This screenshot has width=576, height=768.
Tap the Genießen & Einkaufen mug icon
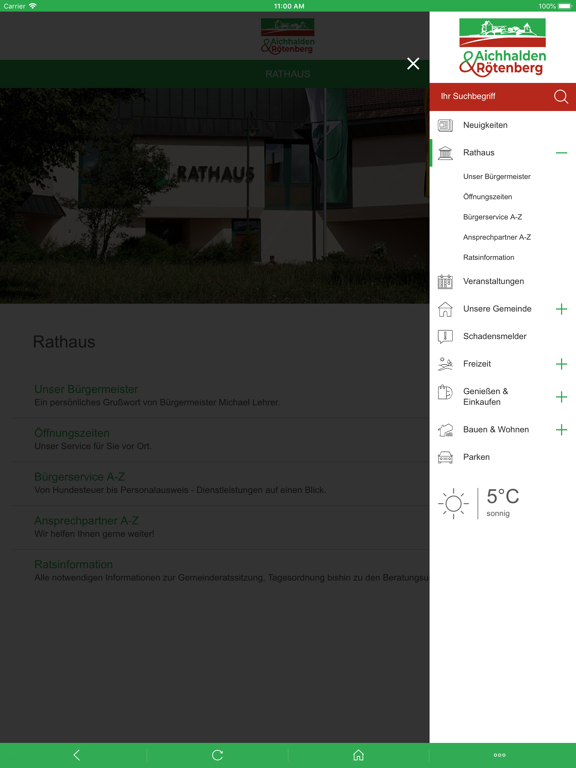445,392
